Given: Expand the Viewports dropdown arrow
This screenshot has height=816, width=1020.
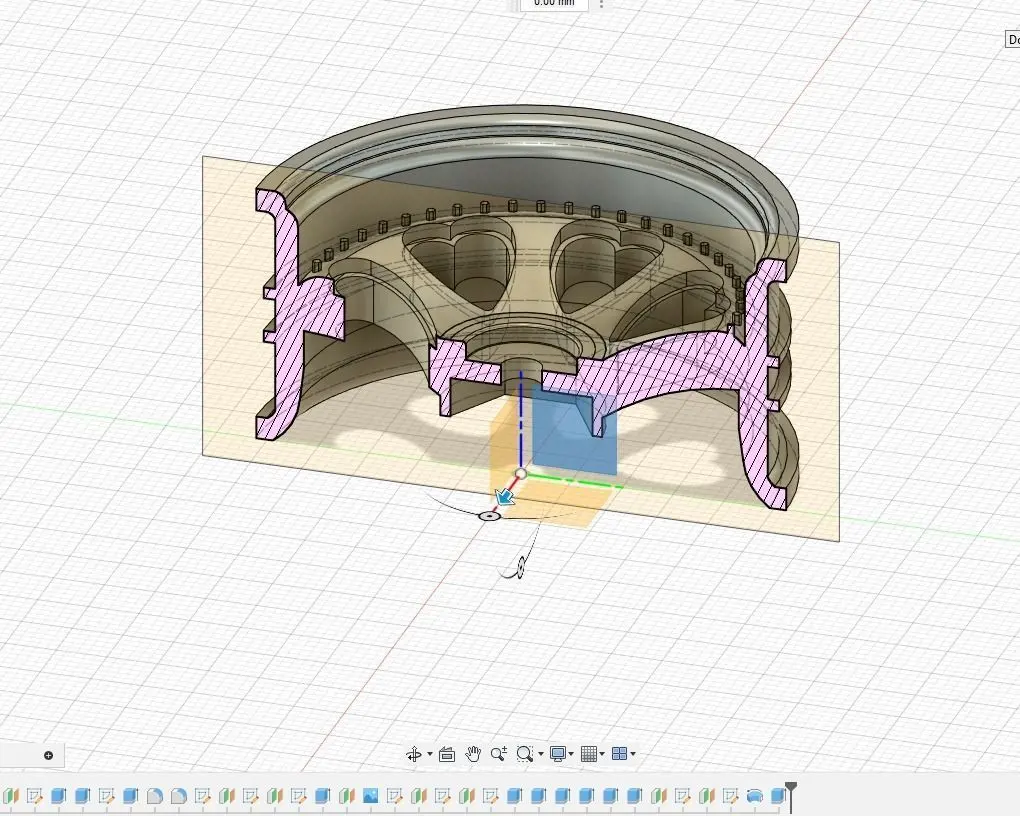Looking at the screenshot, I should [x=633, y=754].
